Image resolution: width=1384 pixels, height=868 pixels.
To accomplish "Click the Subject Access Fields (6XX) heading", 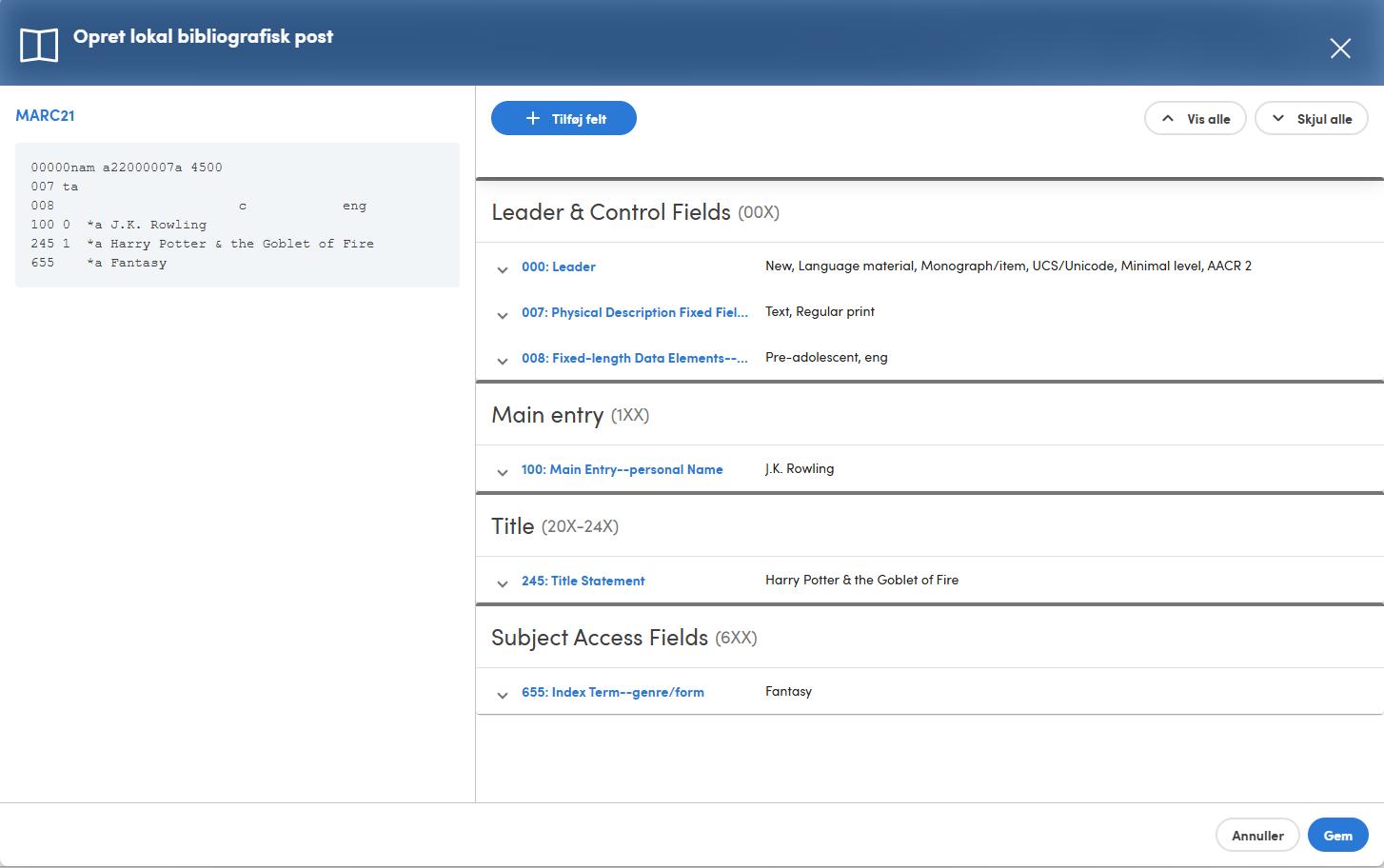I will tap(624, 638).
